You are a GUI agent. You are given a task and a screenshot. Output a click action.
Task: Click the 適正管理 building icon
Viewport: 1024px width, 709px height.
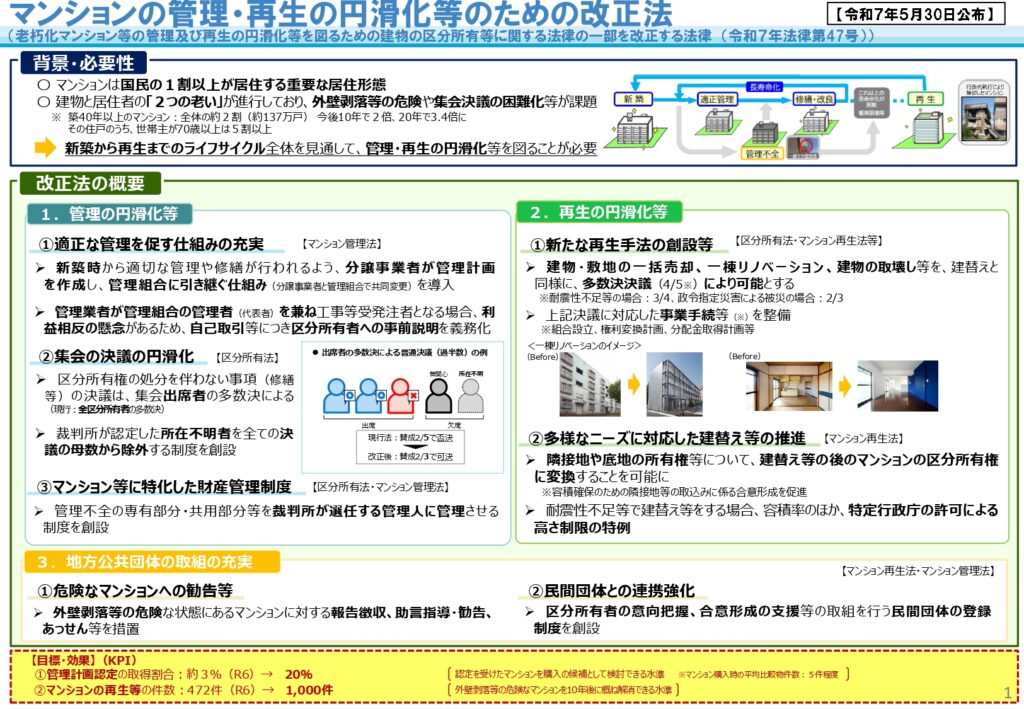pyautogui.click(x=719, y=120)
